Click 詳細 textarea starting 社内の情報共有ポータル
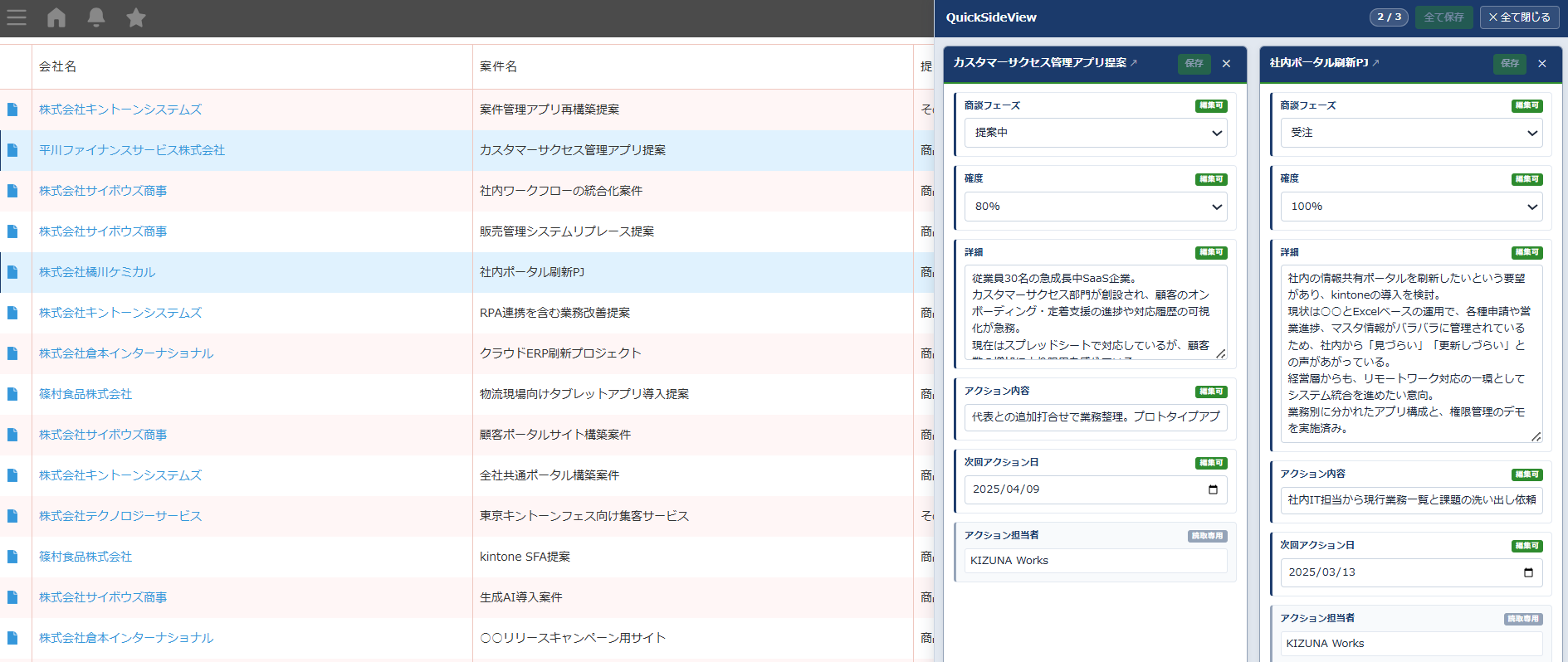The width and height of the screenshot is (1568, 662). pyautogui.click(x=1411, y=354)
